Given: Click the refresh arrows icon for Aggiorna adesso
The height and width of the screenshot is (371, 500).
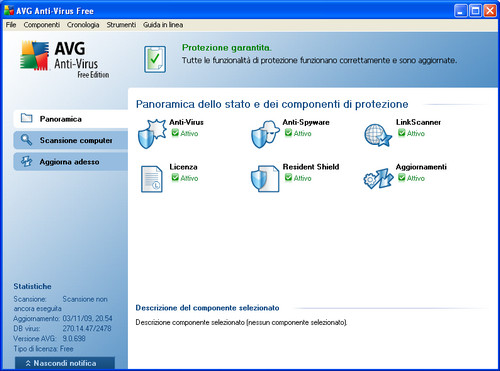Looking at the screenshot, I should [x=26, y=161].
